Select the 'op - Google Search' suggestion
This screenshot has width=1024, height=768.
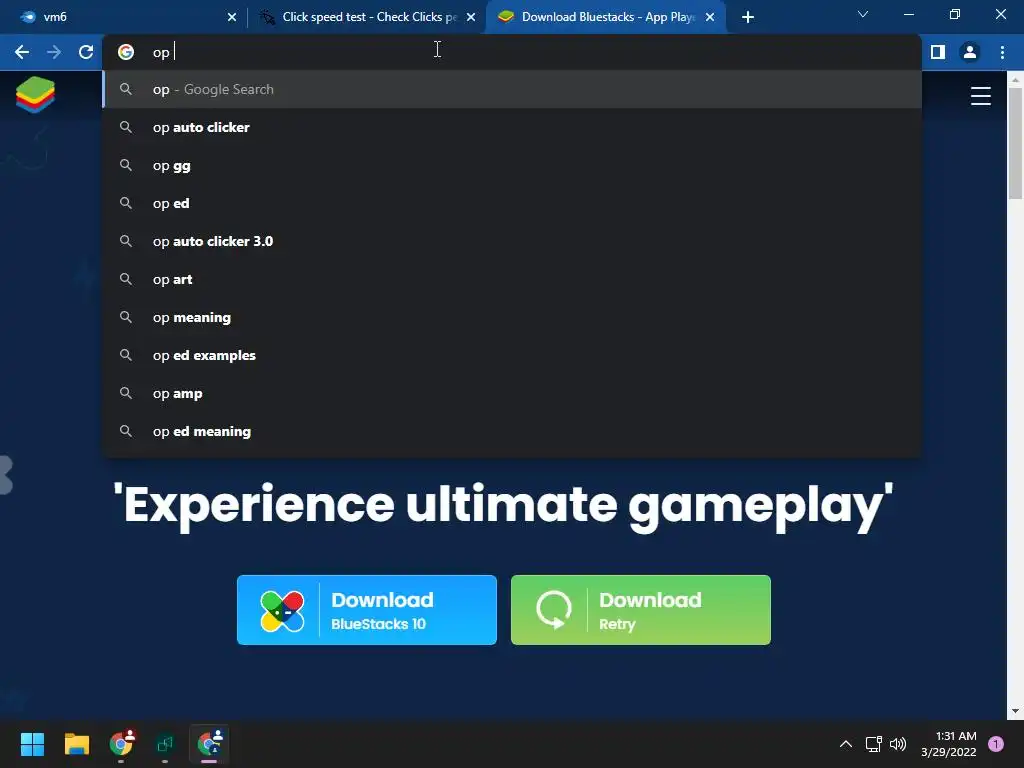[512, 89]
